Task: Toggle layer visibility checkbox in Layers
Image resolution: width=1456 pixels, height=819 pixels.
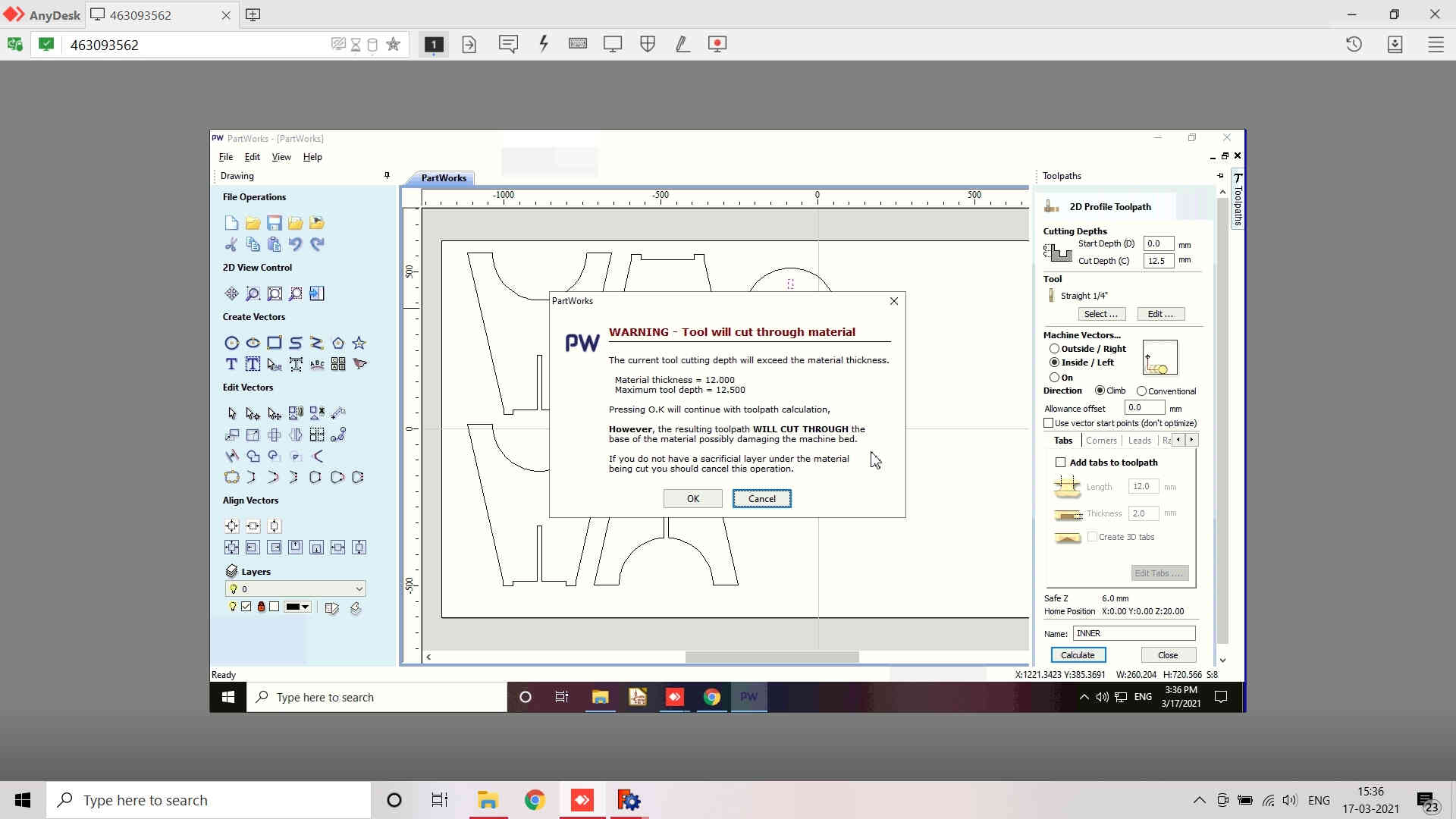Action: click(246, 607)
